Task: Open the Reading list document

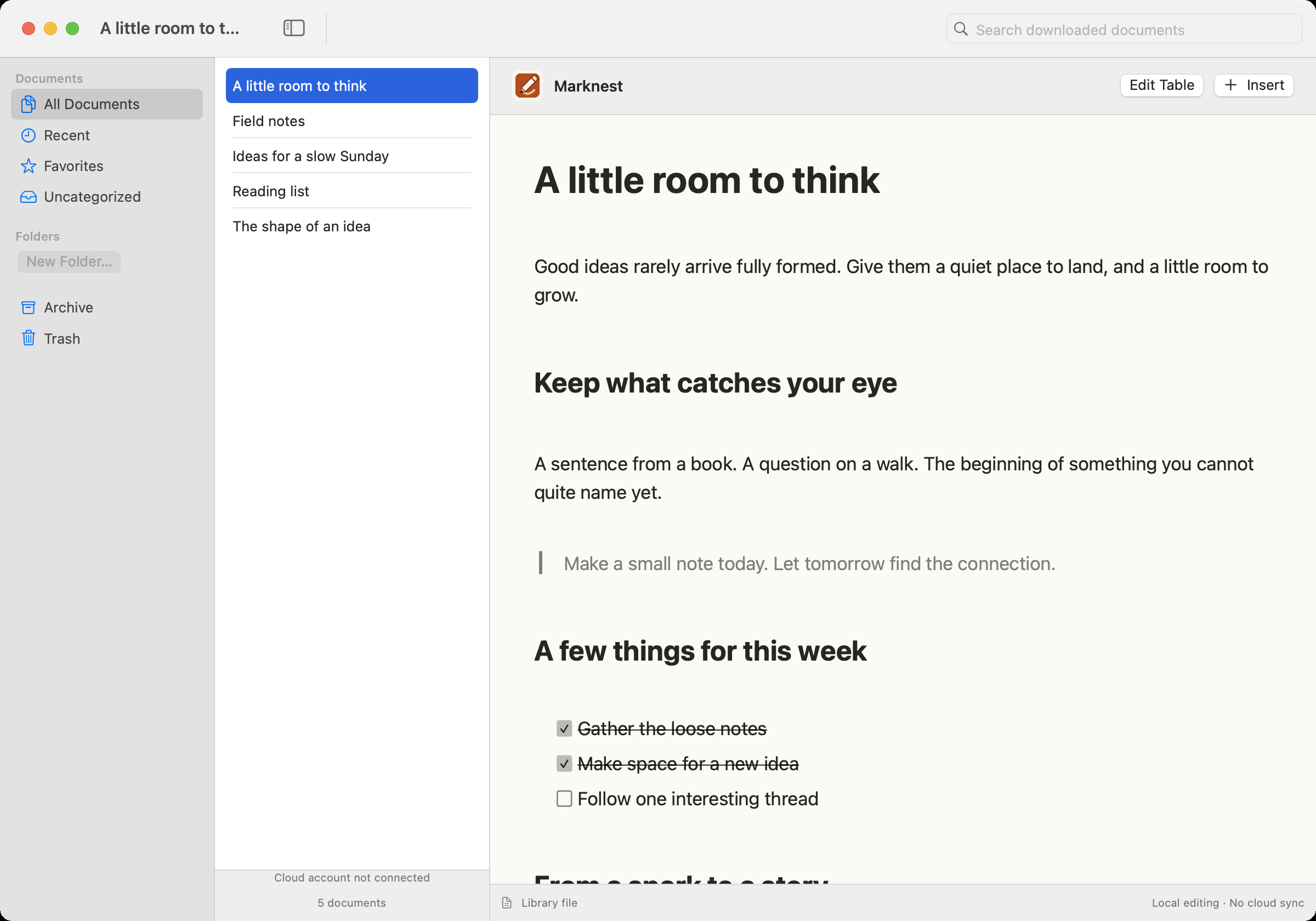Action: point(351,191)
